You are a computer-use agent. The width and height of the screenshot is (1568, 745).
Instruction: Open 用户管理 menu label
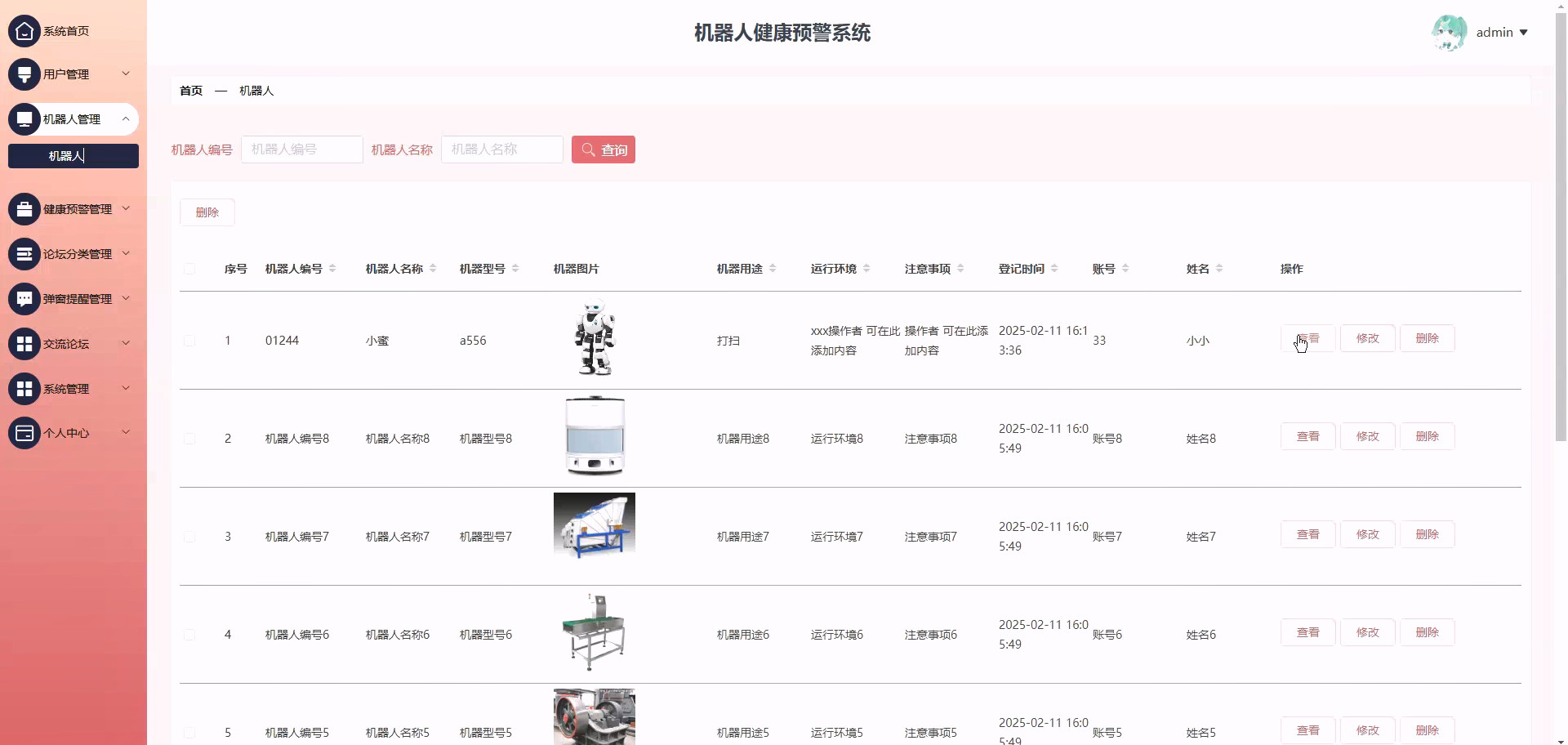pos(66,74)
